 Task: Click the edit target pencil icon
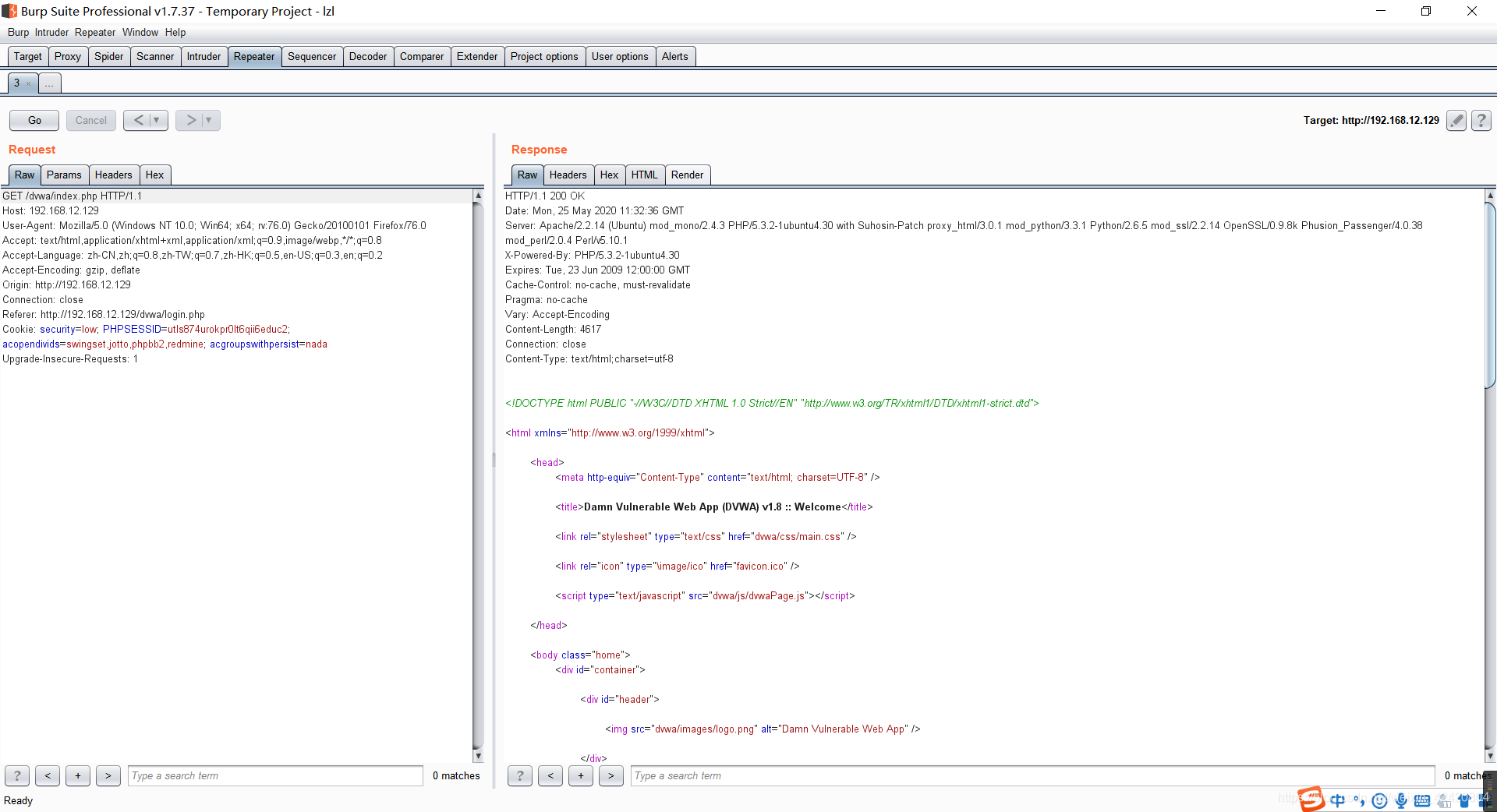point(1456,120)
